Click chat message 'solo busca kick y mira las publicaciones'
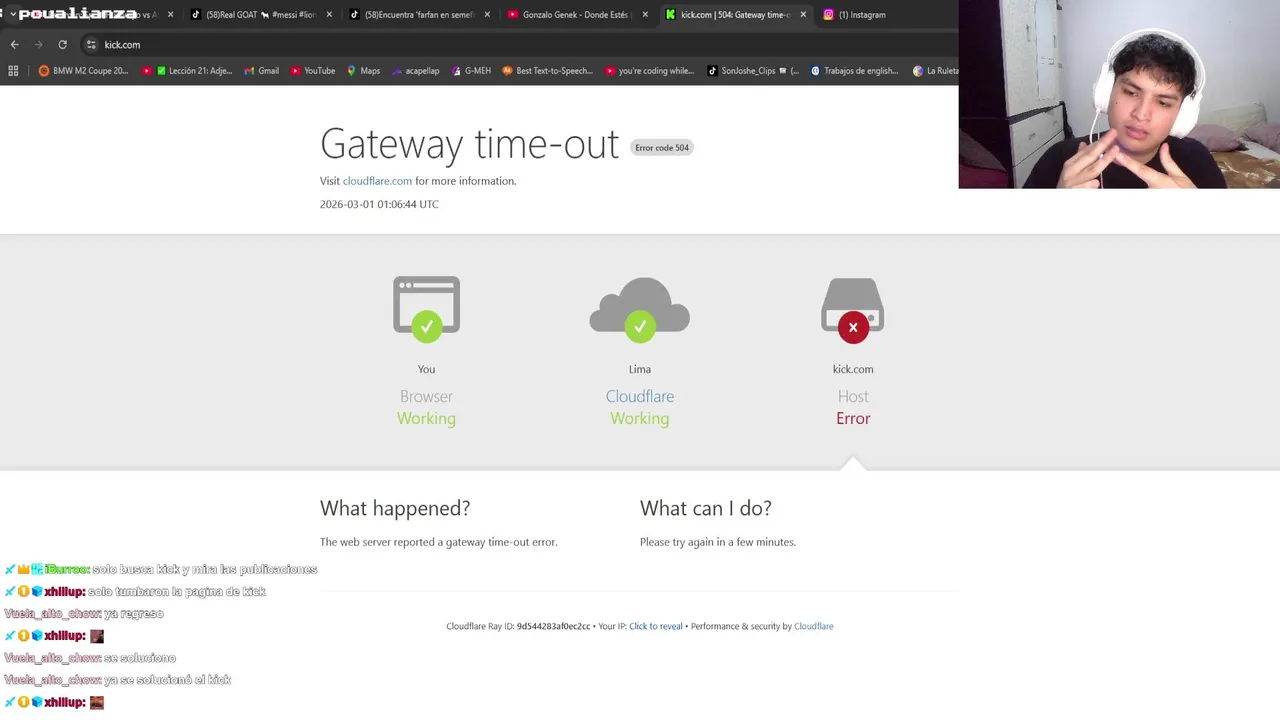1280x720 pixels. 205,569
